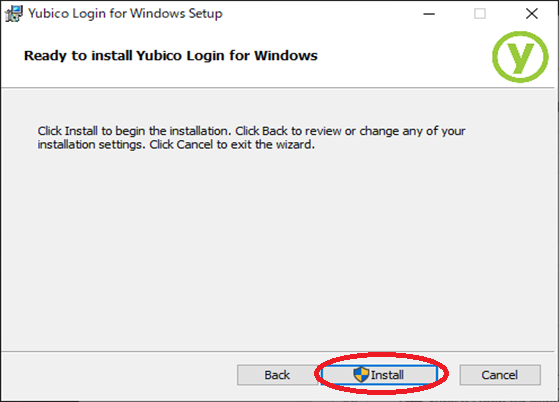Click the Install button to begin installation
Viewport: 559px width, 402px height.
click(379, 375)
